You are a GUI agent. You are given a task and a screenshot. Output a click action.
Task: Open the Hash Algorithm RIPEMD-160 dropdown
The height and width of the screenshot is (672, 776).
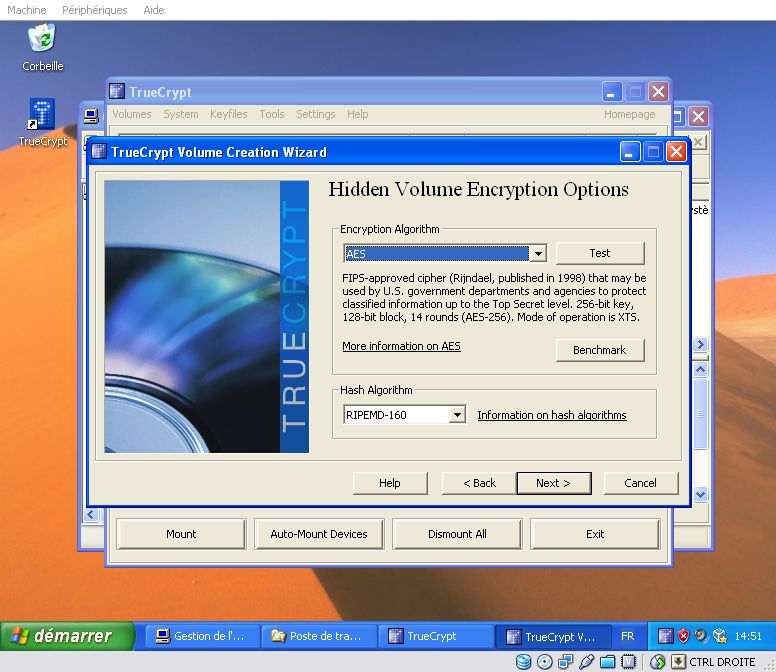(x=457, y=415)
